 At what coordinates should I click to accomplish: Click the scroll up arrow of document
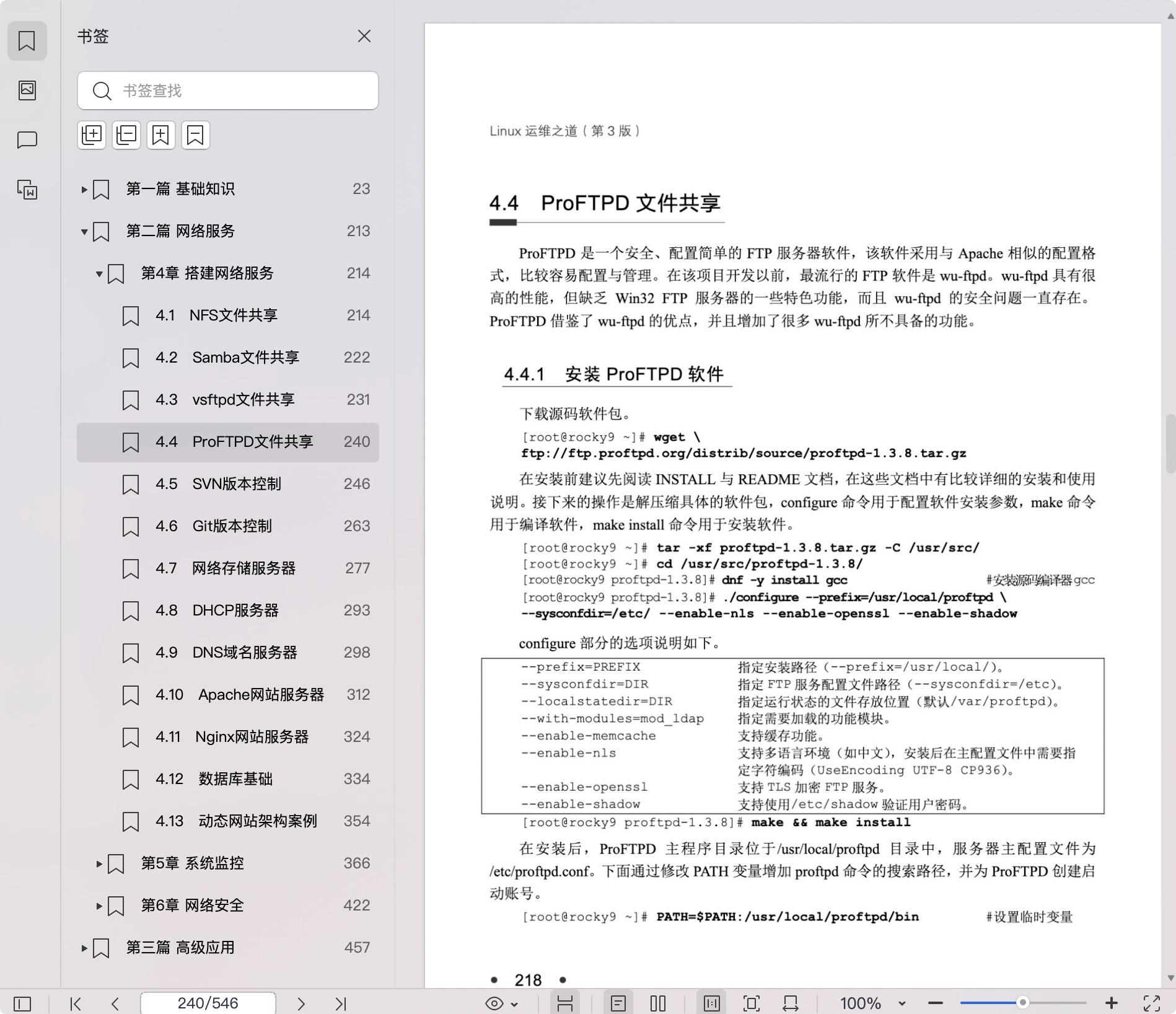click(x=1170, y=17)
